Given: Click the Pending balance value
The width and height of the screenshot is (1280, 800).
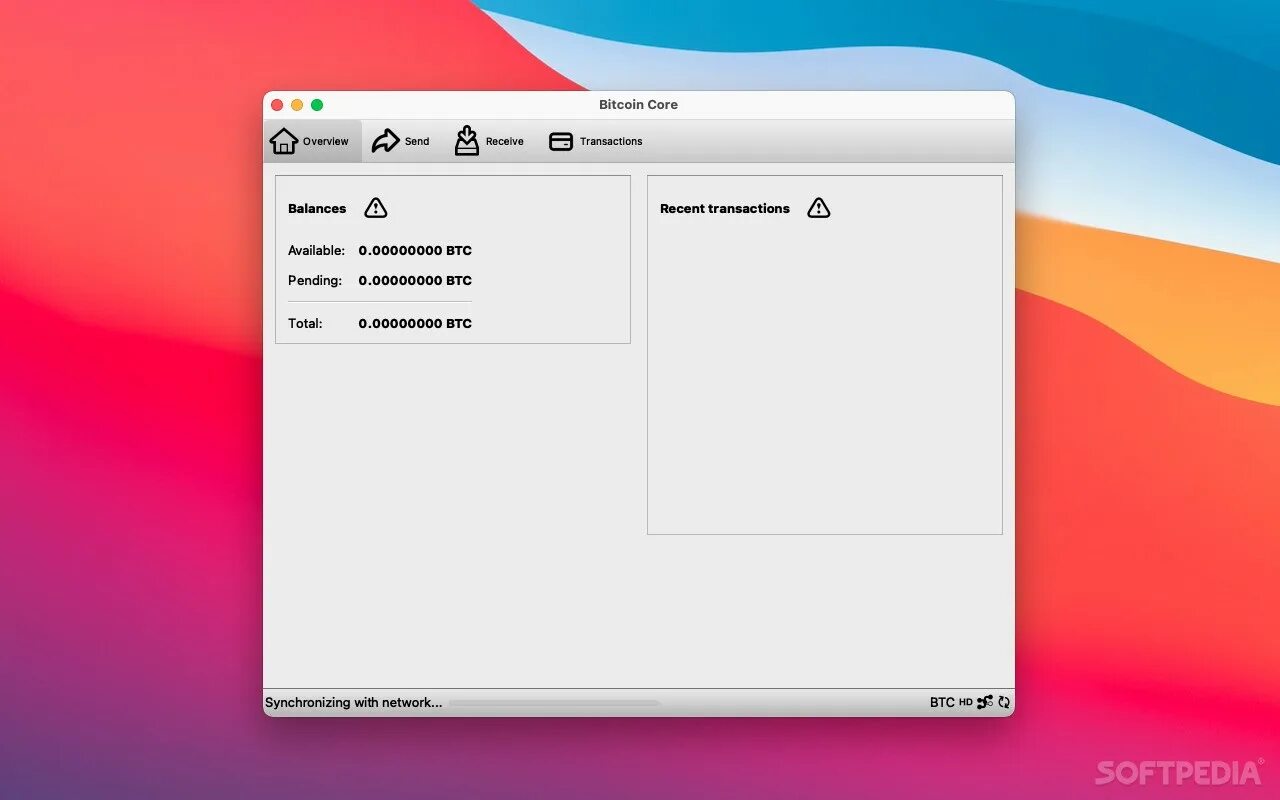Looking at the screenshot, I should [x=415, y=280].
